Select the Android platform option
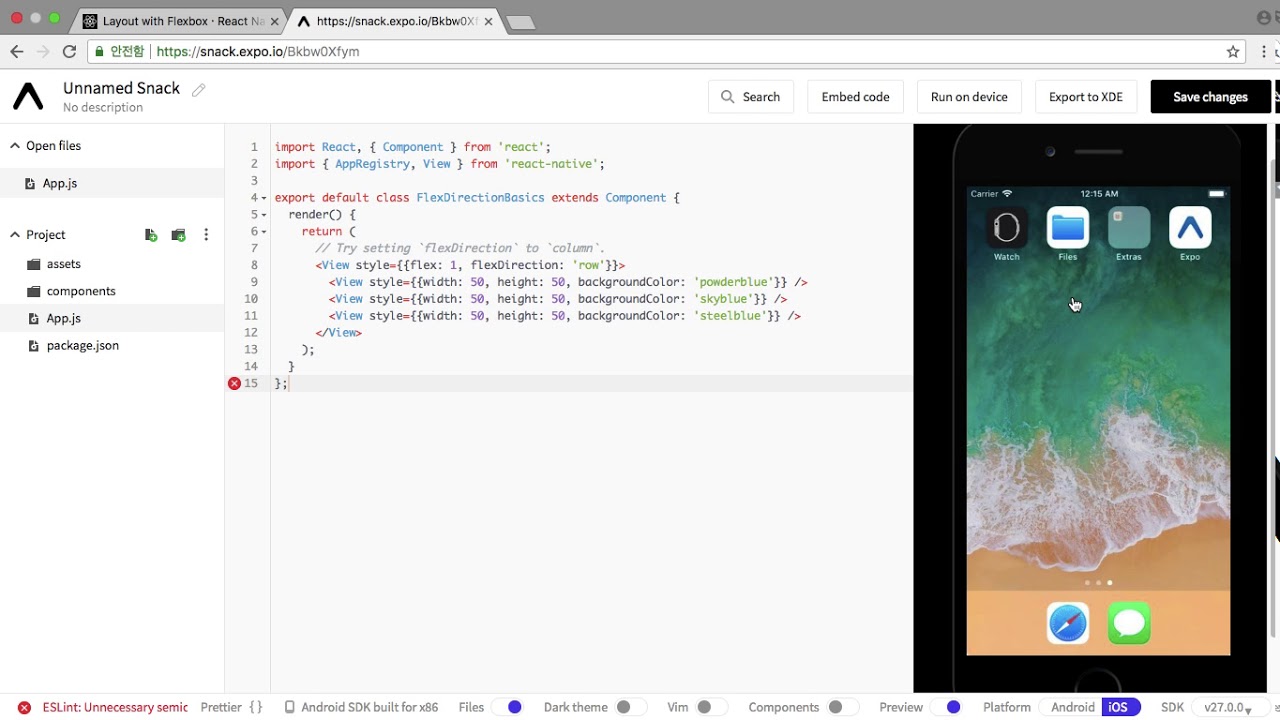 pos(1072,707)
